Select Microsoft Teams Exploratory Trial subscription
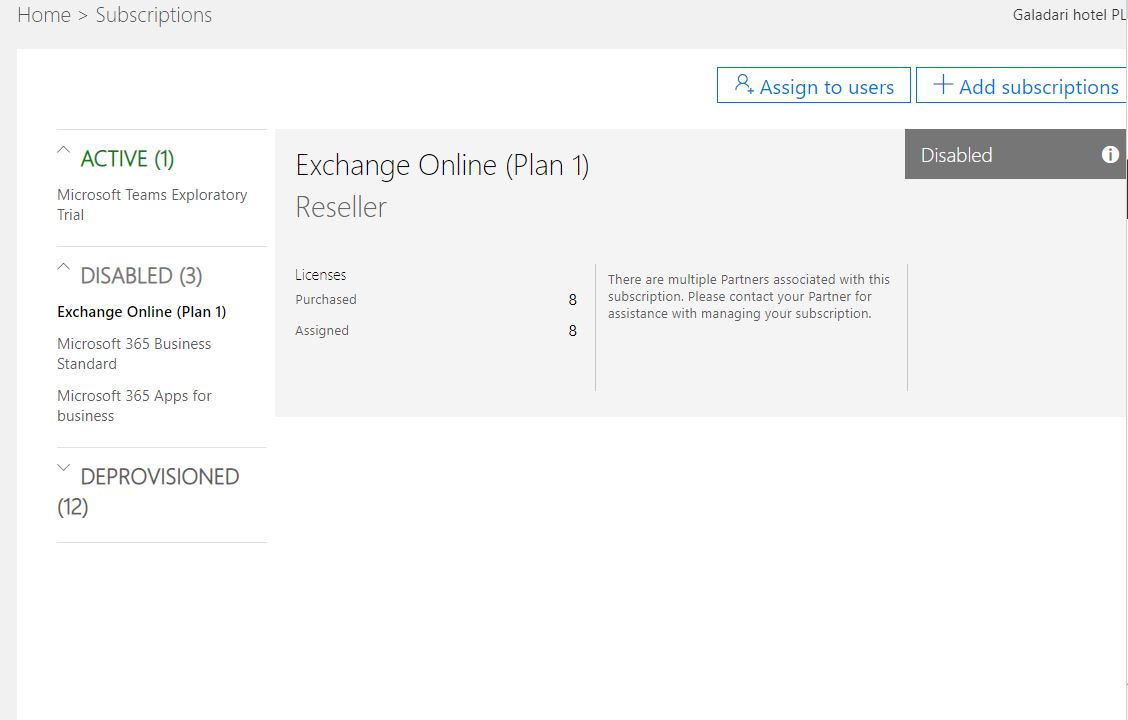 click(x=152, y=205)
